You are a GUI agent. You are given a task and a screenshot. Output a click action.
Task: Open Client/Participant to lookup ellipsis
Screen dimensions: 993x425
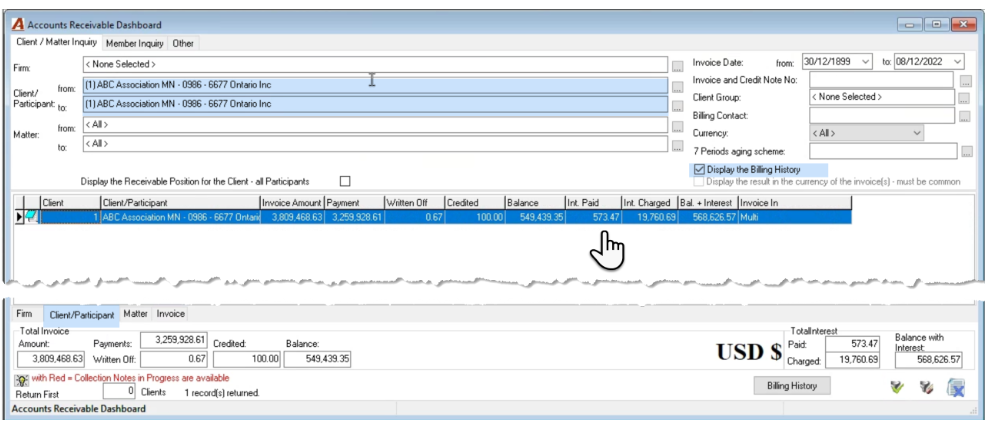pyautogui.click(x=677, y=106)
